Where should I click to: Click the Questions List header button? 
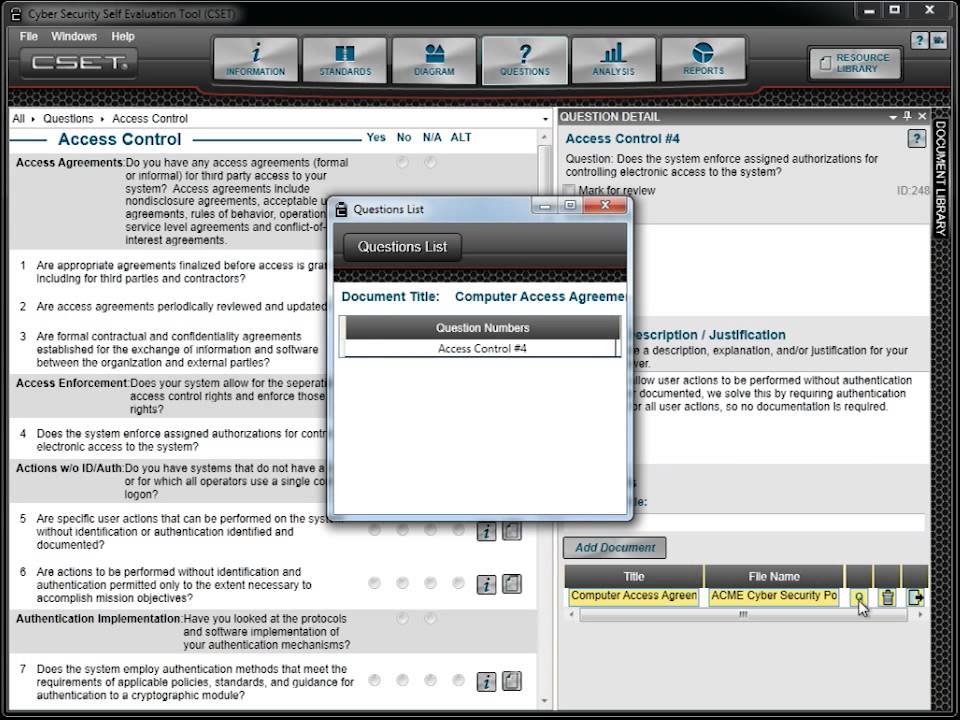tap(402, 247)
